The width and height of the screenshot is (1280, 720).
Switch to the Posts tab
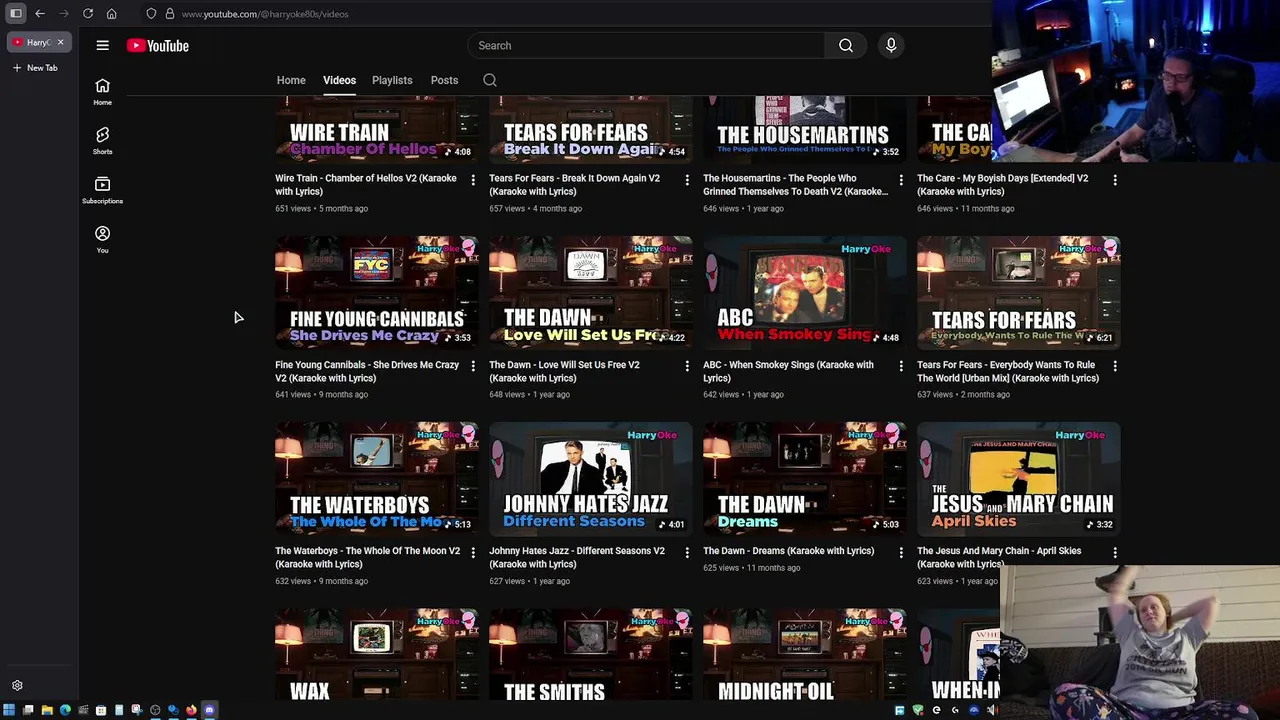point(444,80)
